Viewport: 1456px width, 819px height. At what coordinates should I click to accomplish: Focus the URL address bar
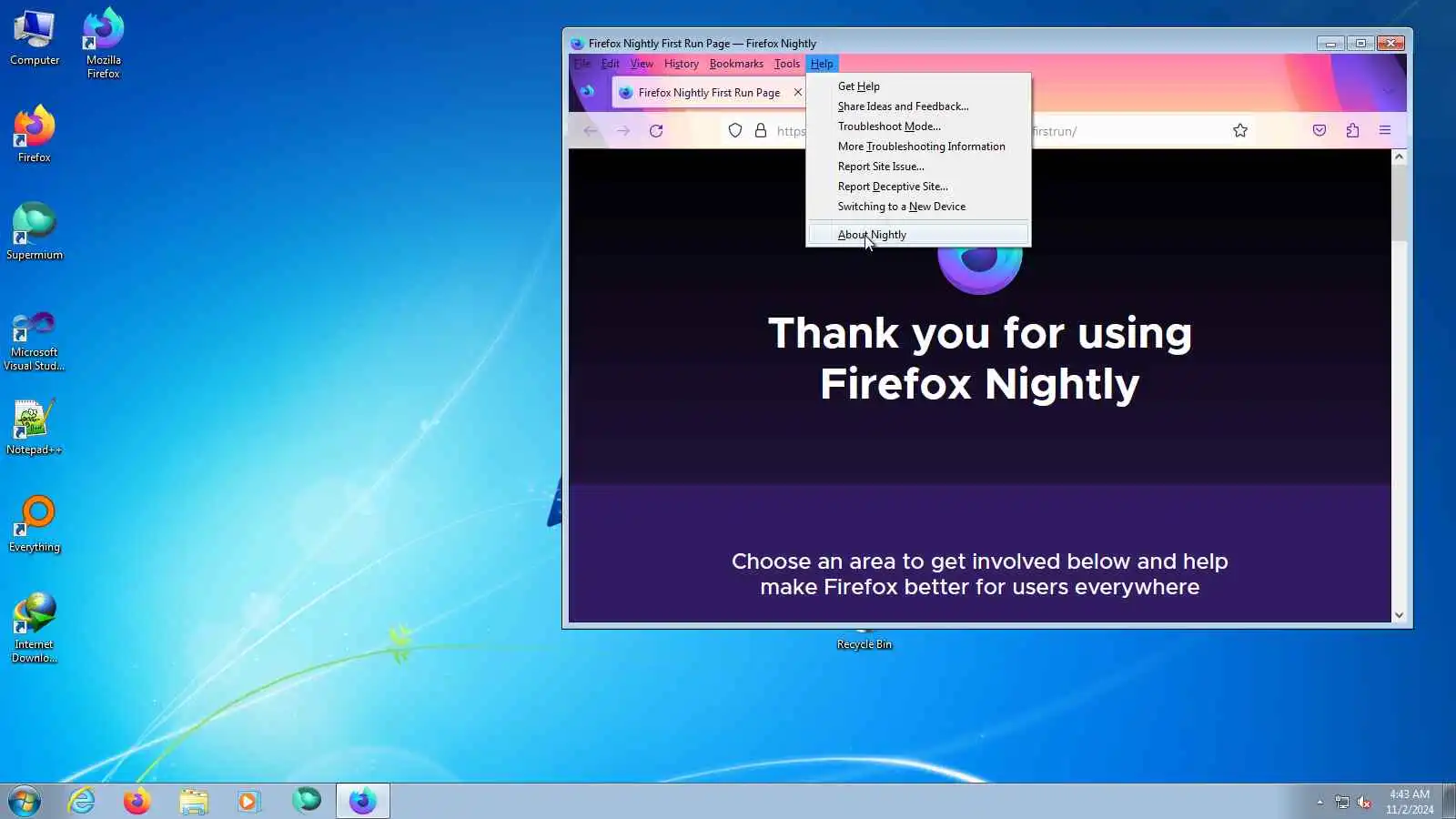(x=987, y=131)
